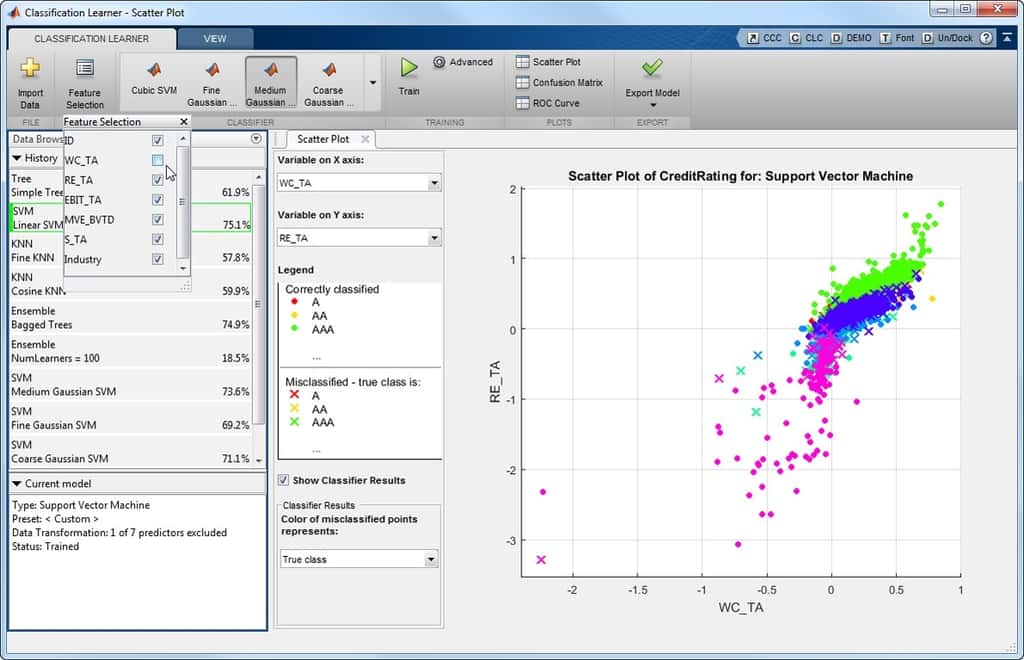This screenshot has height=660, width=1024.
Task: Select the Medium Gaussian SVM preset
Action: [x=270, y=80]
